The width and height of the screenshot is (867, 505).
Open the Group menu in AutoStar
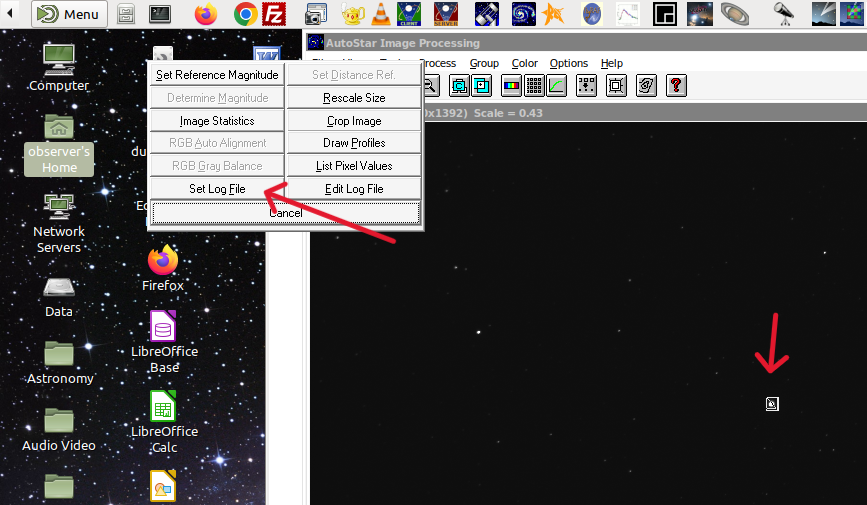click(x=484, y=63)
